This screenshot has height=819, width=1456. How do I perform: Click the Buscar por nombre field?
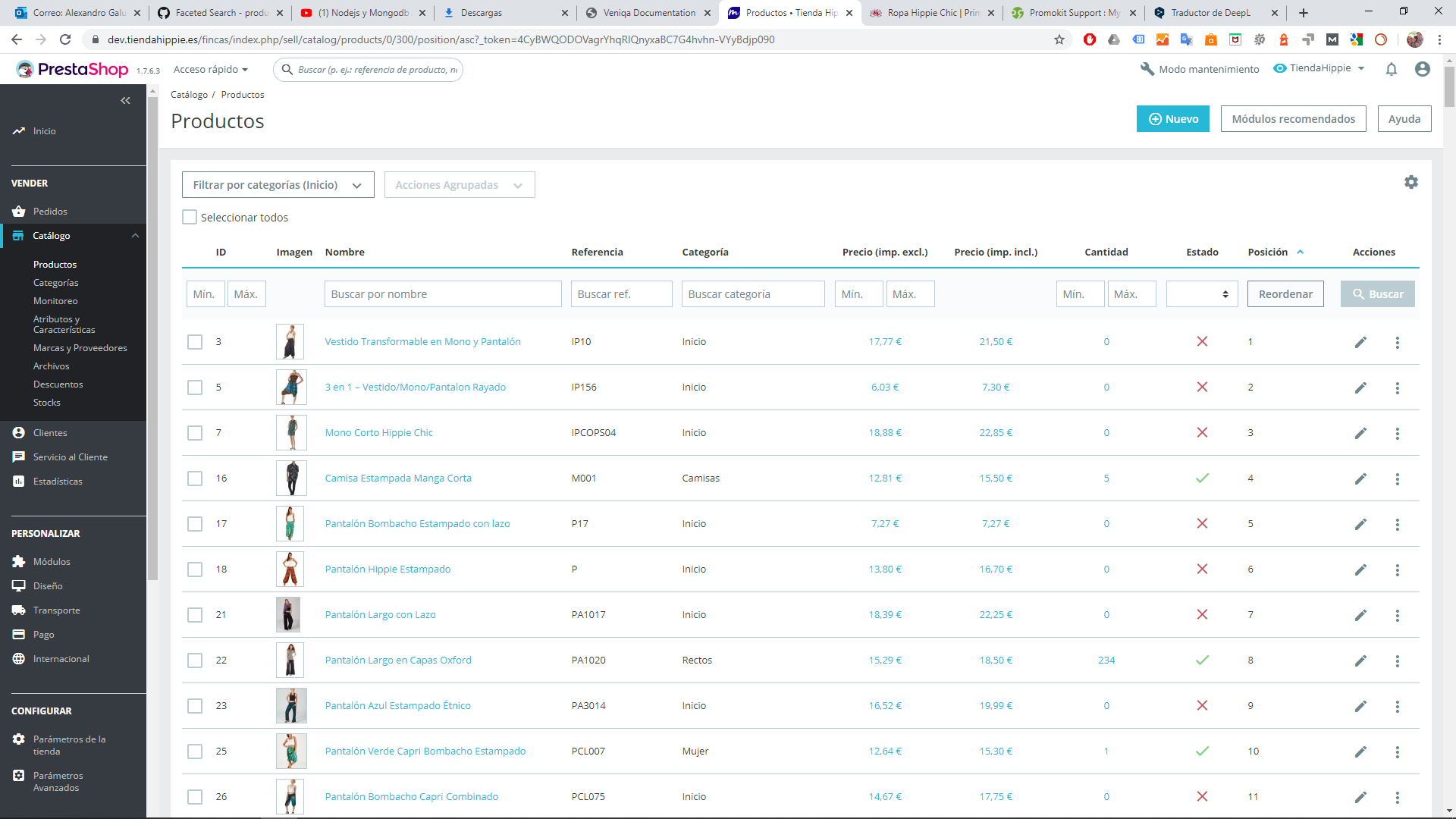443,294
